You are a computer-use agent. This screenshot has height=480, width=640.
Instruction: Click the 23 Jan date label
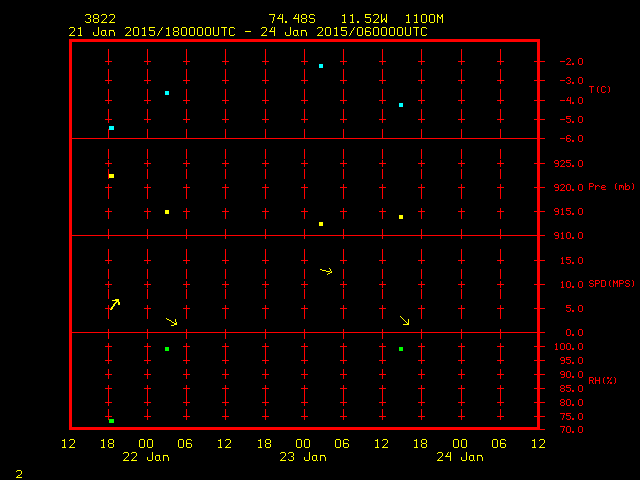pyautogui.click(x=303, y=457)
